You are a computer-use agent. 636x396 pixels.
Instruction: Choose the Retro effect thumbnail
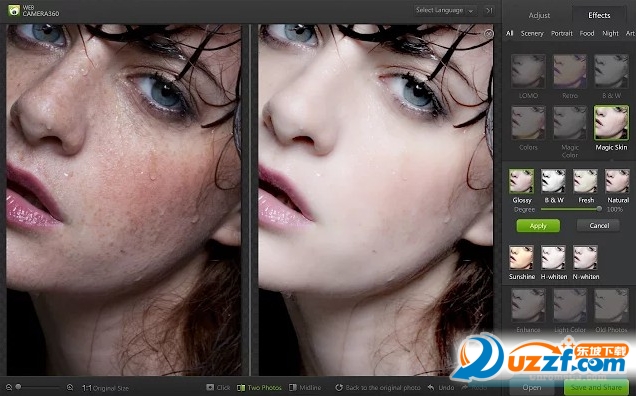pyautogui.click(x=570, y=71)
